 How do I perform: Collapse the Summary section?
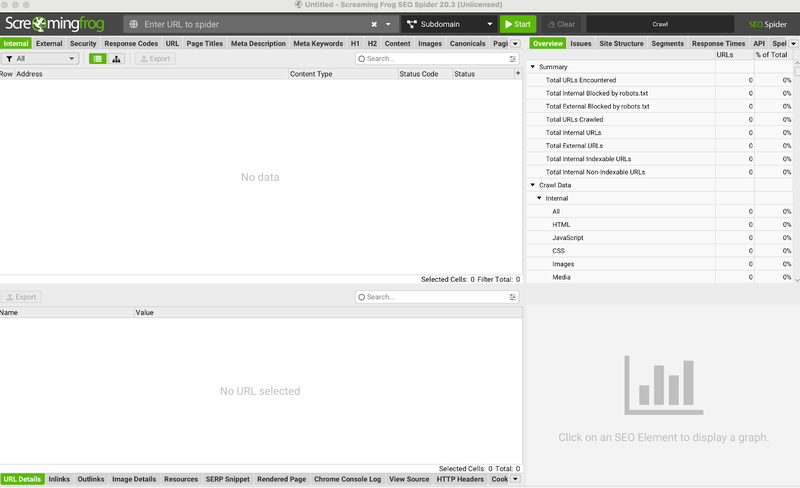[533, 67]
